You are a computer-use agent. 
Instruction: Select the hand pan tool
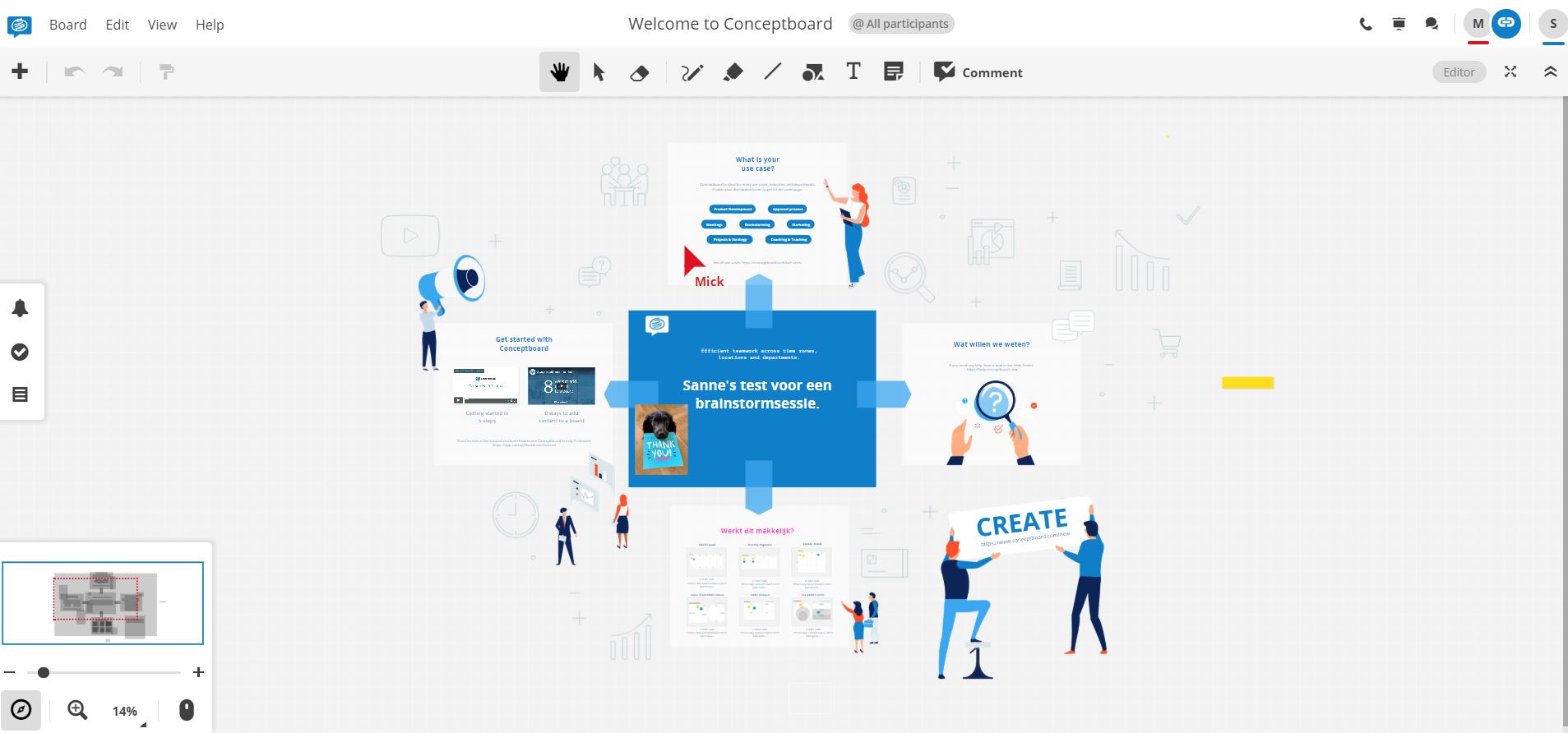[559, 72]
